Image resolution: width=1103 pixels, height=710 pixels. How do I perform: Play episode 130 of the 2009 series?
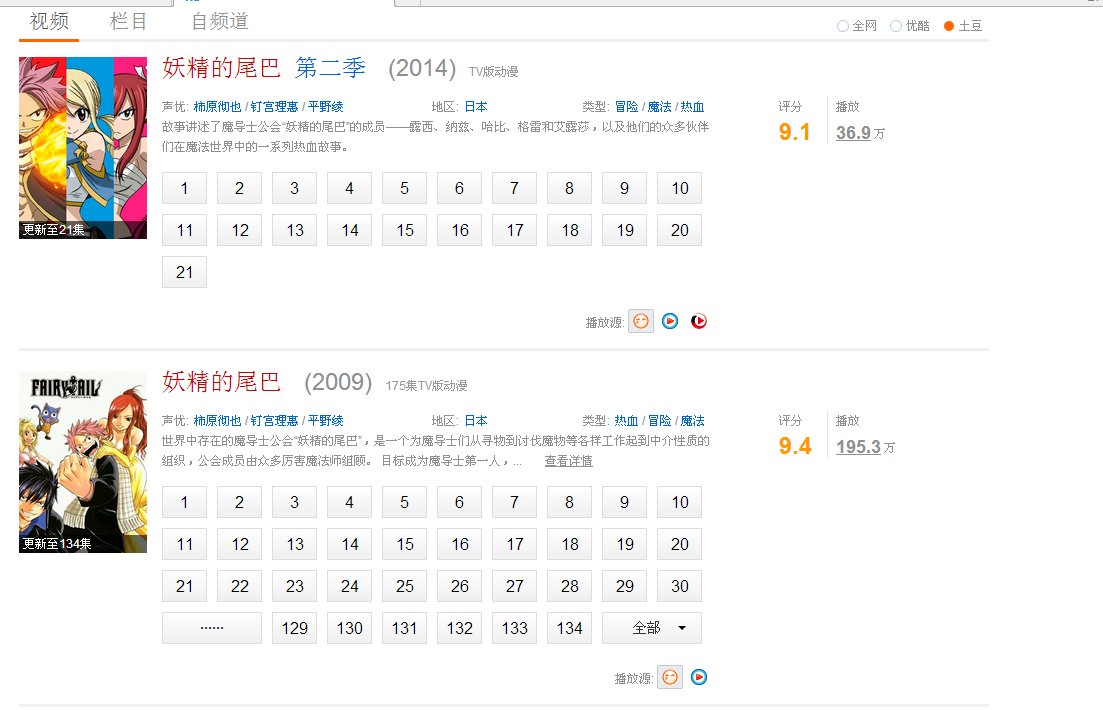[x=350, y=628]
